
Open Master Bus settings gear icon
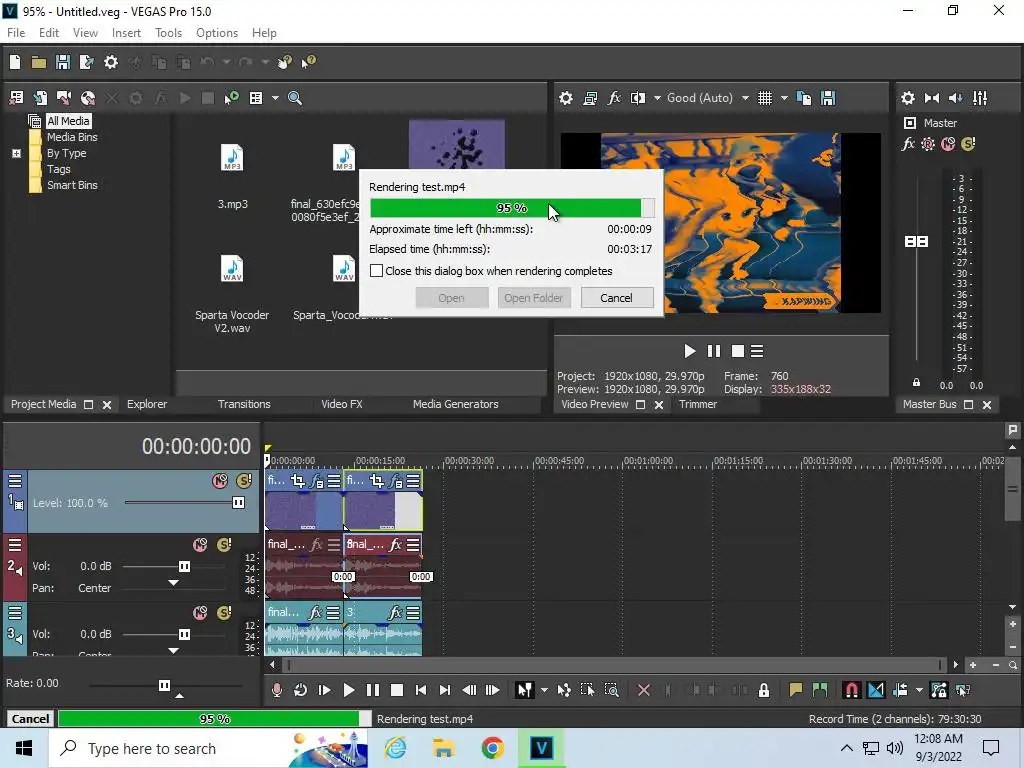908,98
